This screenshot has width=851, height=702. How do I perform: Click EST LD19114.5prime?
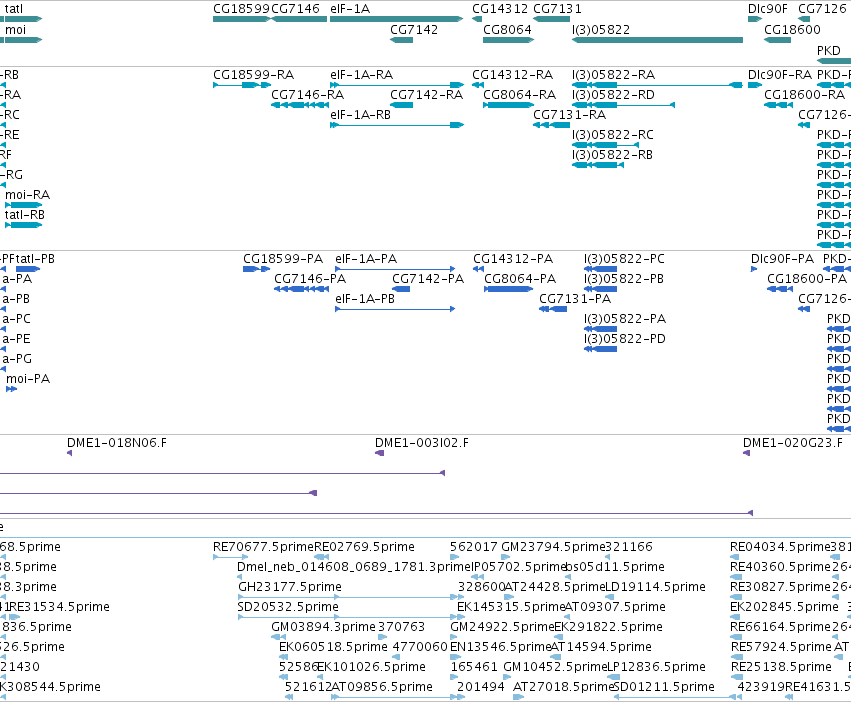tap(655, 587)
